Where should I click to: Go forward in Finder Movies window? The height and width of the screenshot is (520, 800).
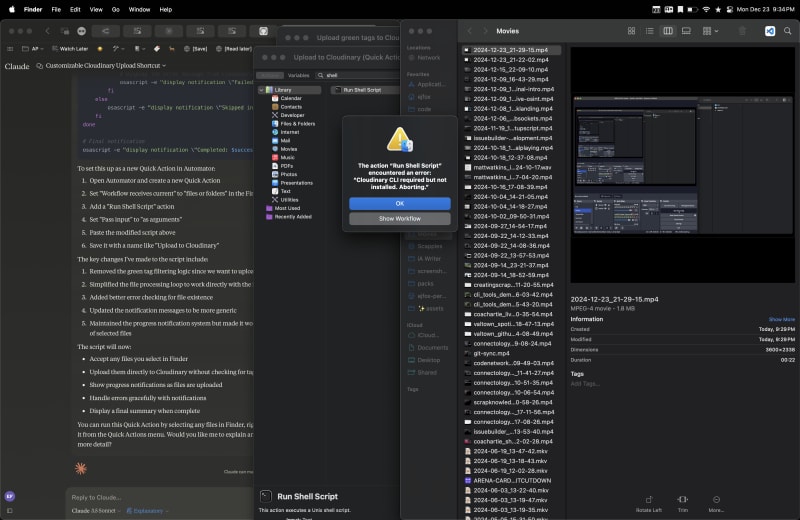click(485, 31)
